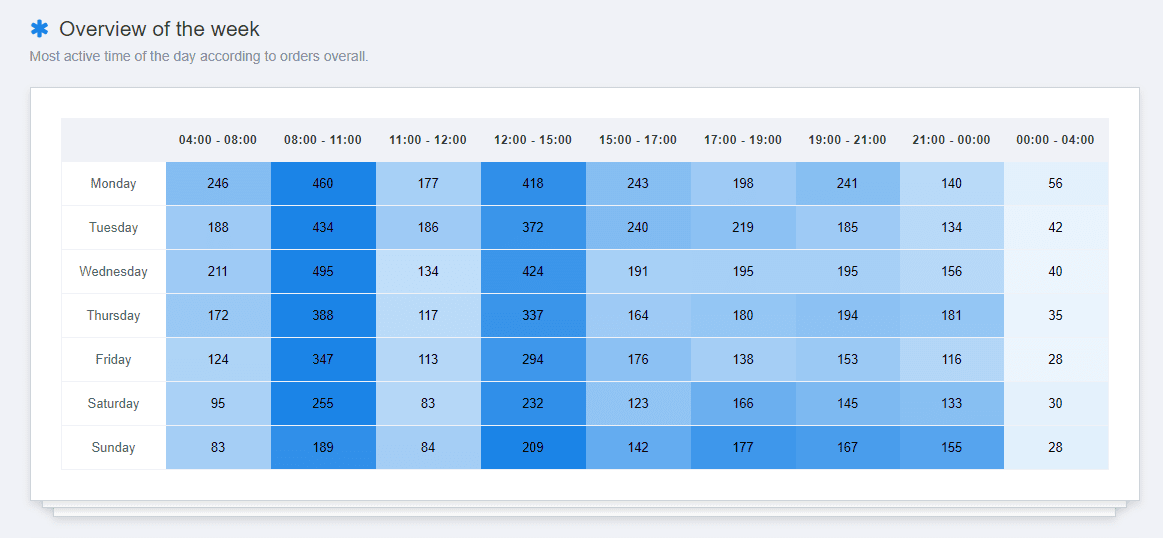This screenshot has width=1163, height=538.
Task: Click the Saturday cell showing 166
Action: point(743,404)
